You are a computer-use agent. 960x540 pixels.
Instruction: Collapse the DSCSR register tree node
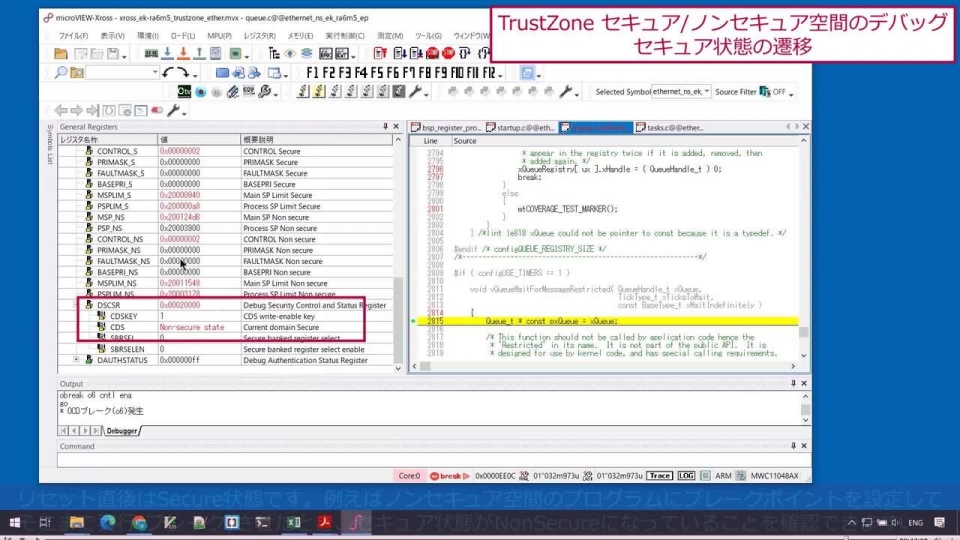[x=77, y=305]
